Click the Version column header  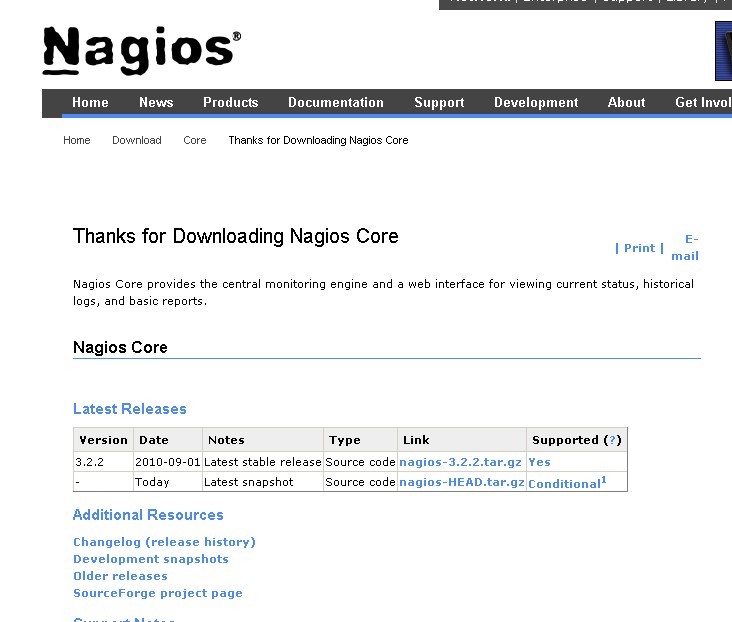103,440
